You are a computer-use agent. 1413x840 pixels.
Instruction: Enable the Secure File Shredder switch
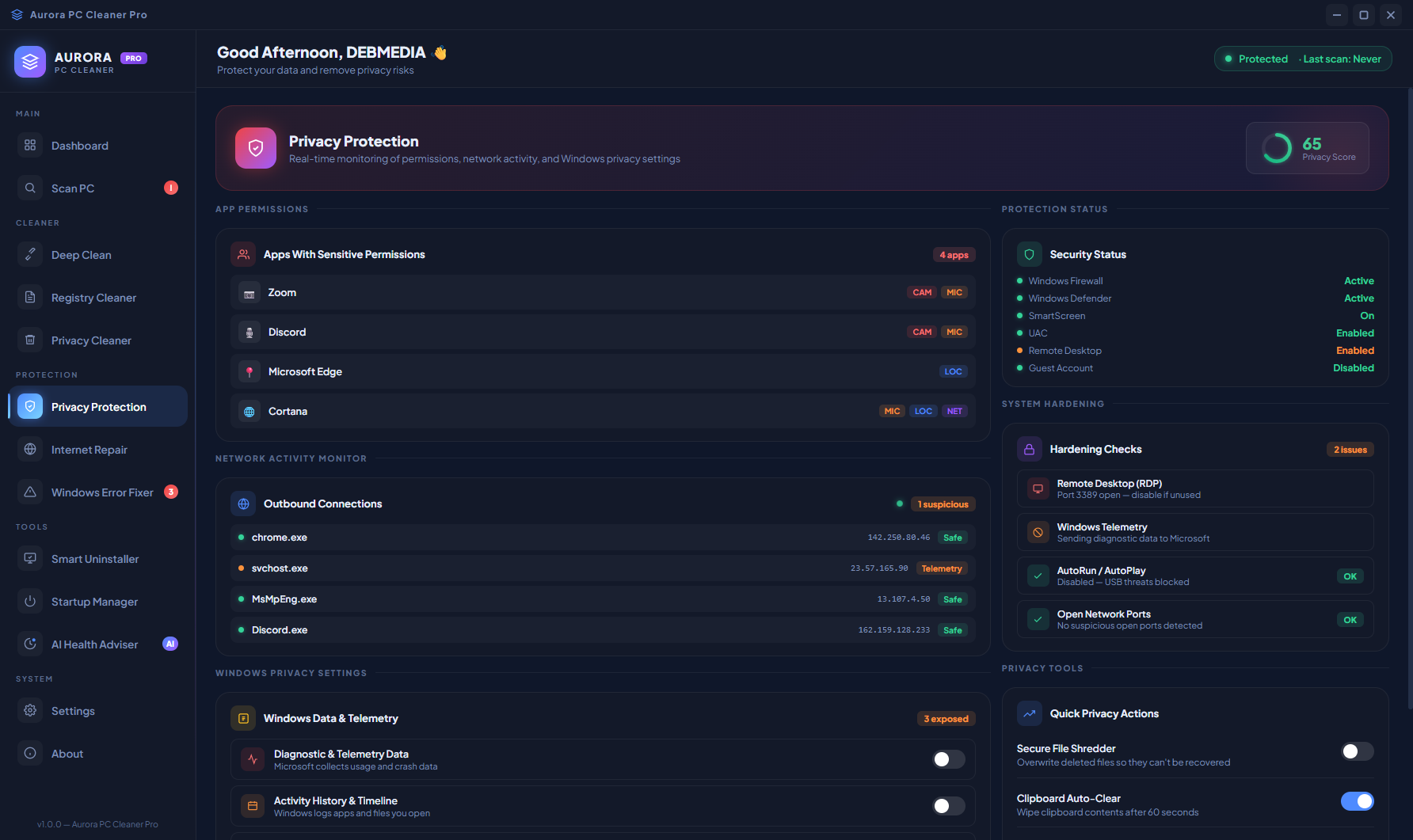1358,751
